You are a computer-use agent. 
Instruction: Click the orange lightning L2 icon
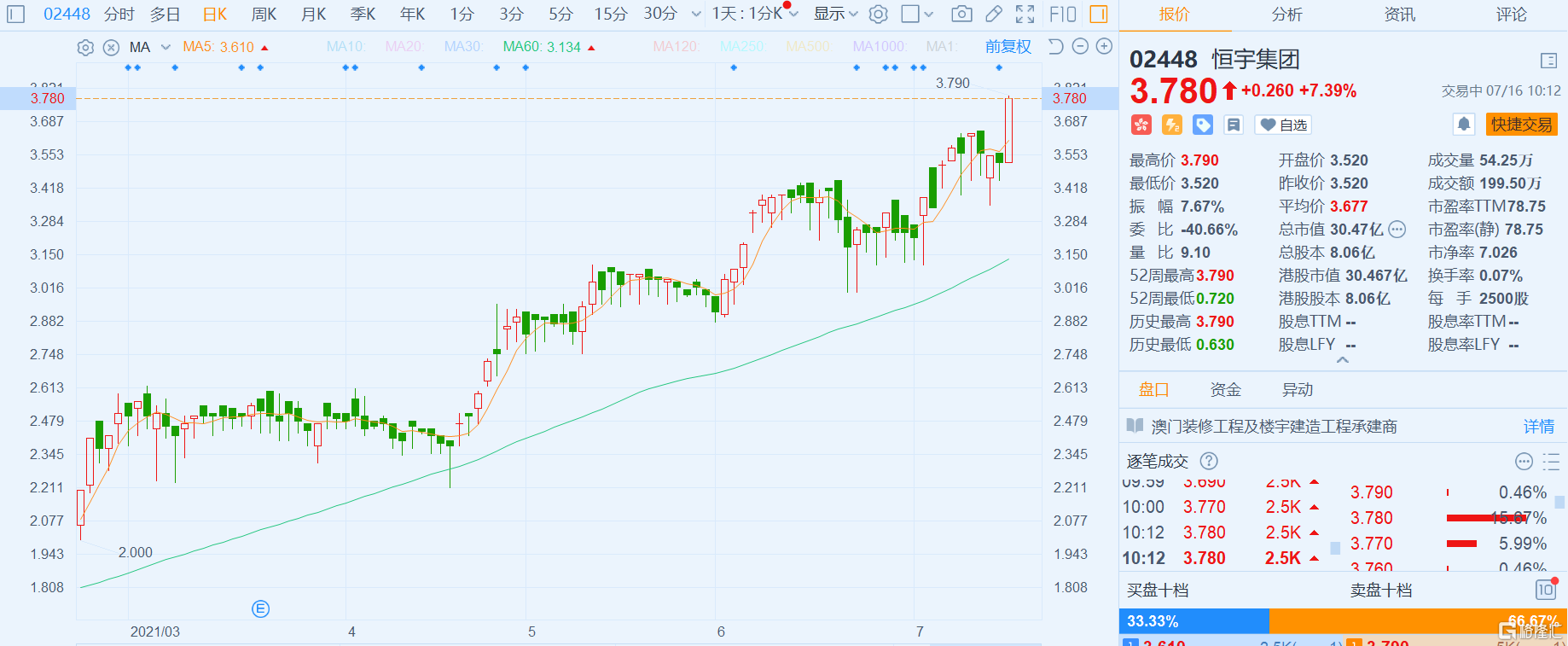(1172, 125)
